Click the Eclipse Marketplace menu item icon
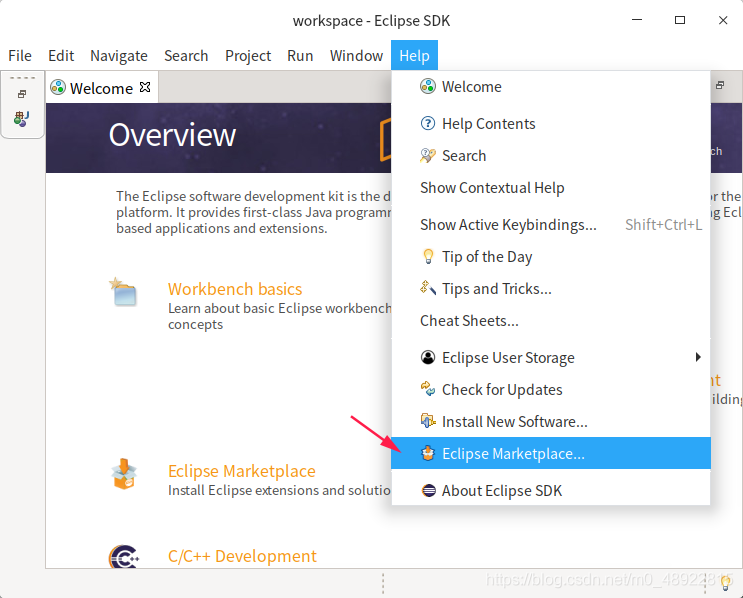The width and height of the screenshot is (743, 598). (x=428, y=454)
